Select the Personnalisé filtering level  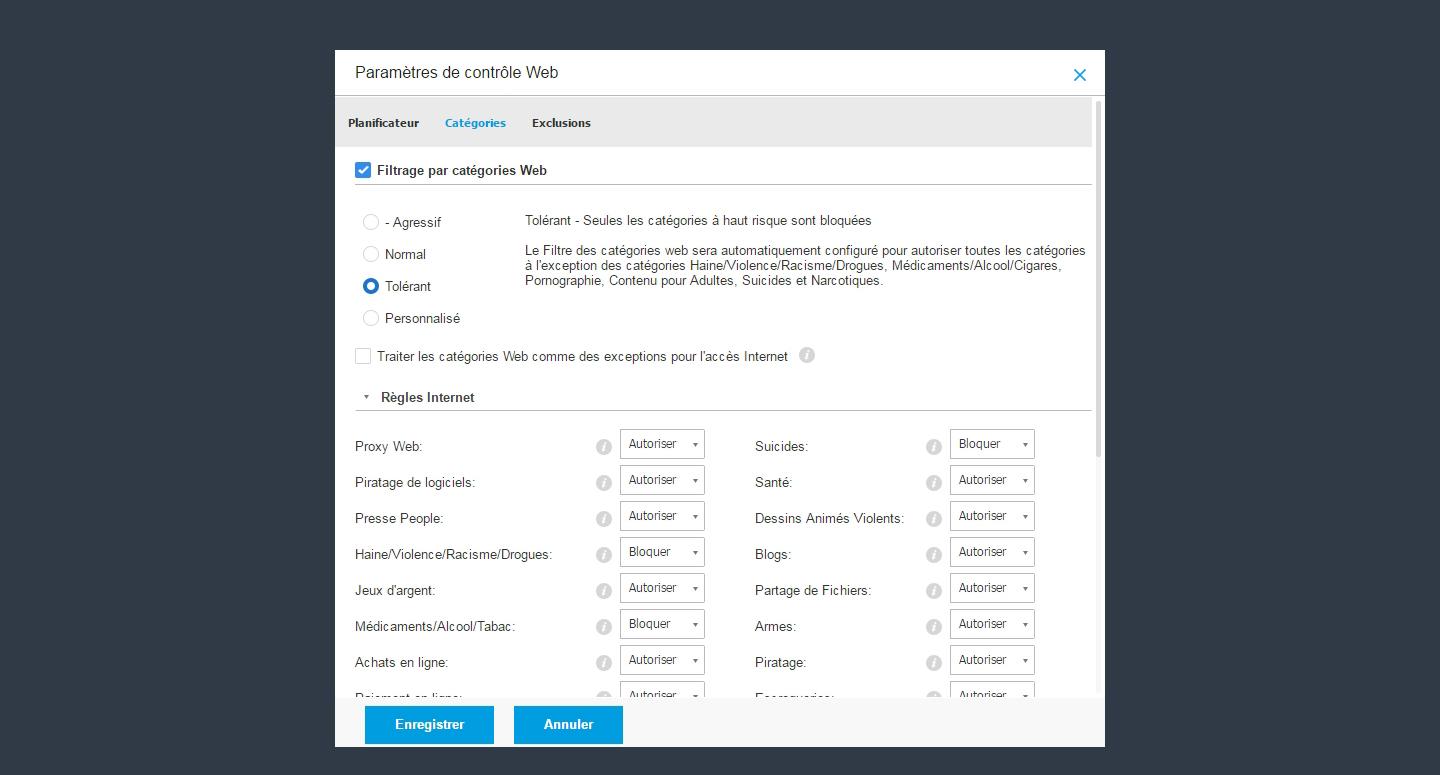pos(371,318)
